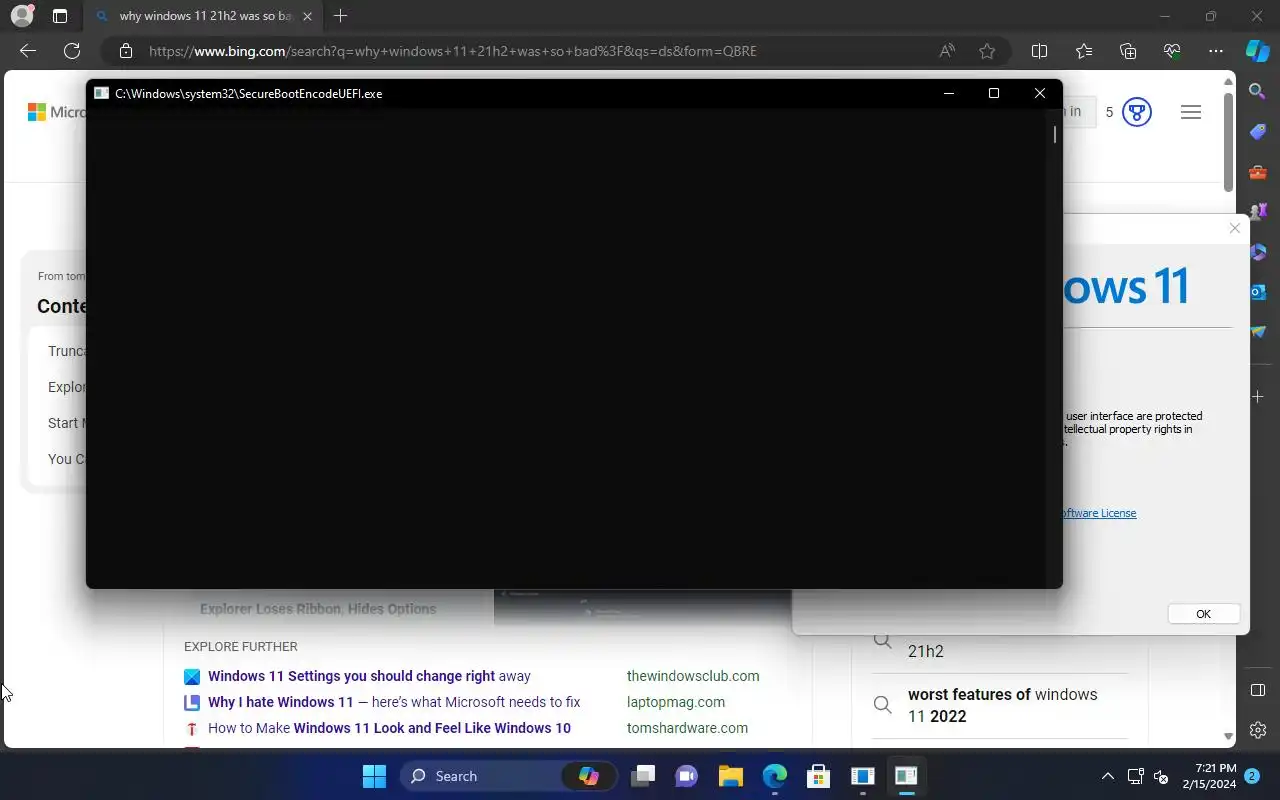Viewport: 1280px width, 800px height.
Task: Open Edge Settings and more ellipsis
Action: pyautogui.click(x=1216, y=51)
